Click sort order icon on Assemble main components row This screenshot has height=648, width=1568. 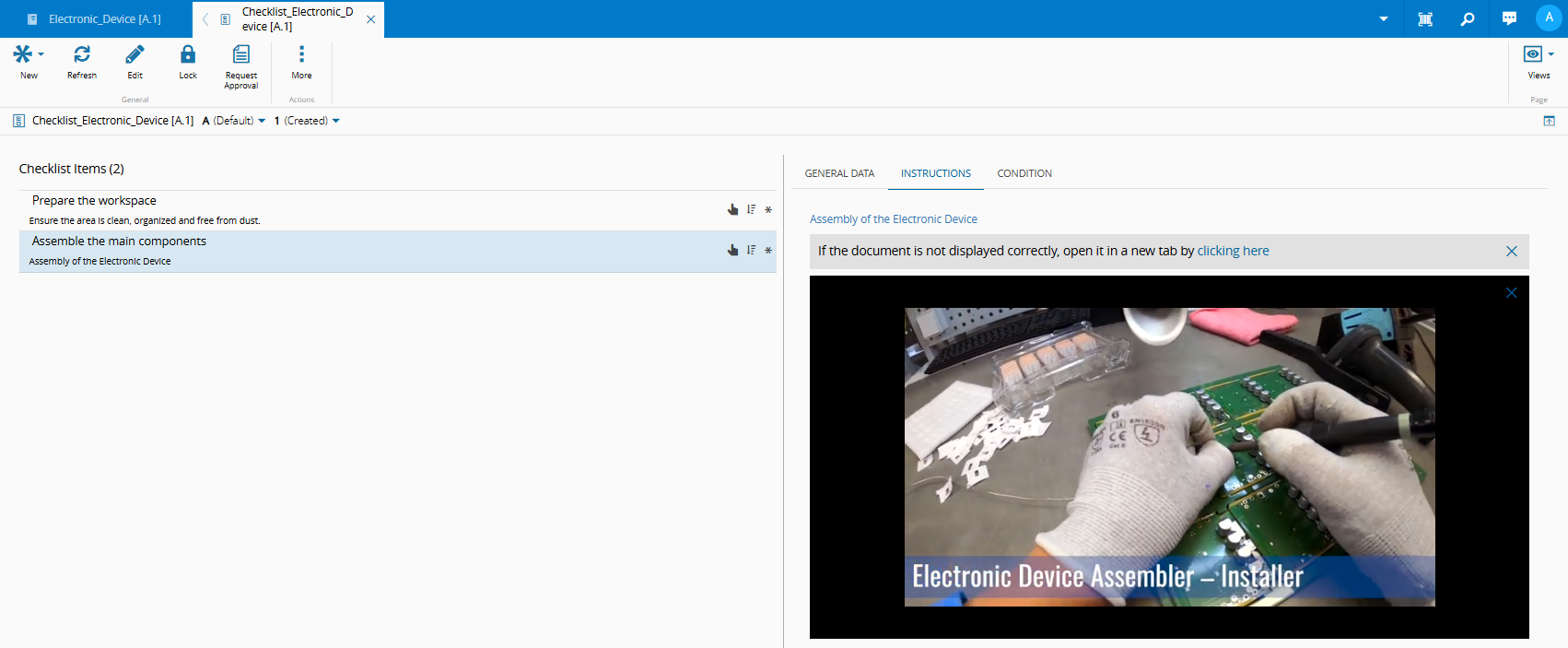coord(752,250)
